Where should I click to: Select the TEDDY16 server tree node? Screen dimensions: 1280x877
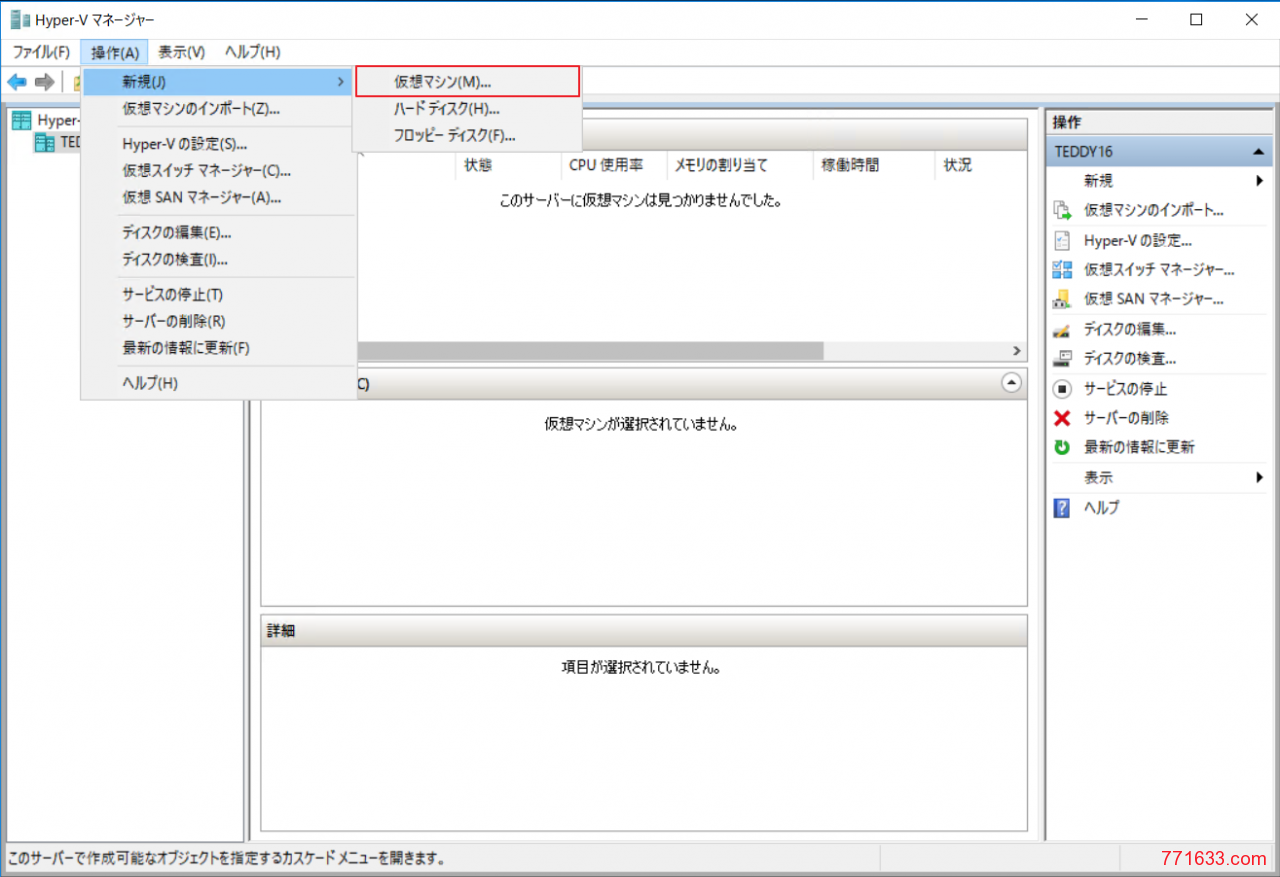[x=58, y=143]
